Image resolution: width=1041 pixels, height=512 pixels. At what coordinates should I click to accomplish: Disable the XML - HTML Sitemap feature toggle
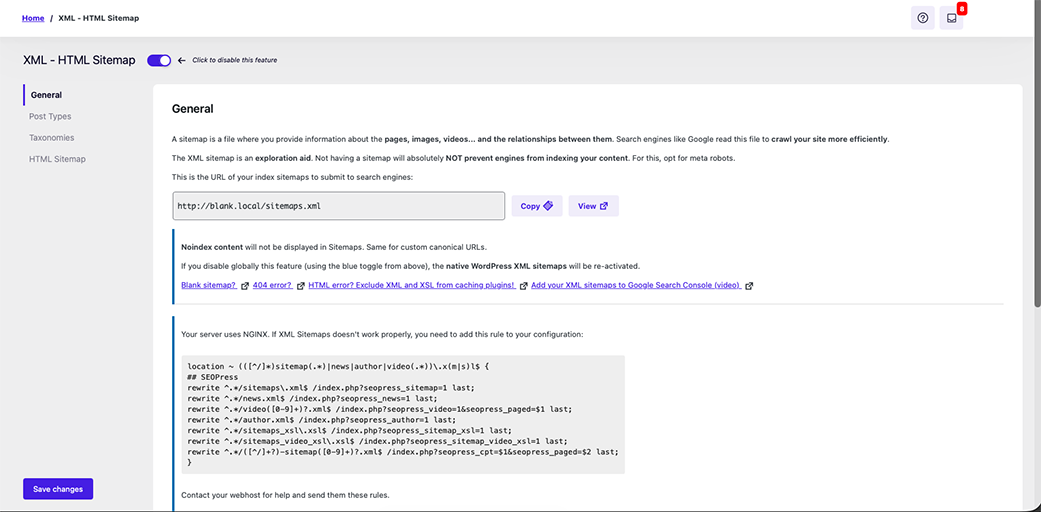point(159,60)
